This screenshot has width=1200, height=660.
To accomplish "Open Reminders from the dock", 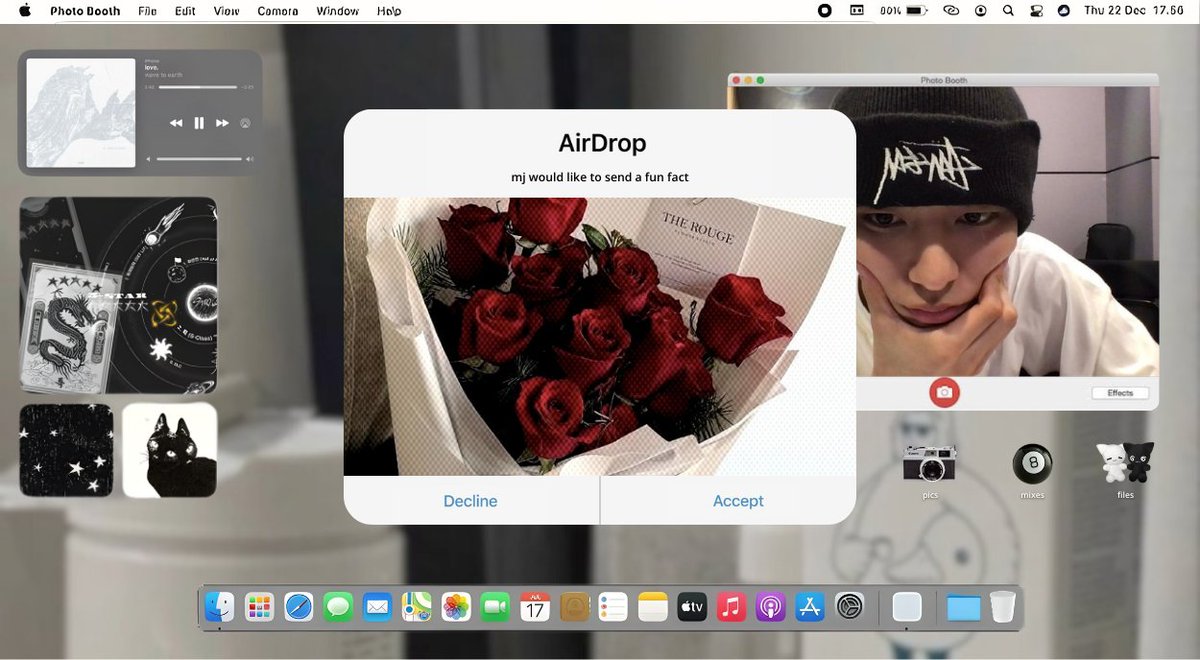I will click(x=613, y=606).
